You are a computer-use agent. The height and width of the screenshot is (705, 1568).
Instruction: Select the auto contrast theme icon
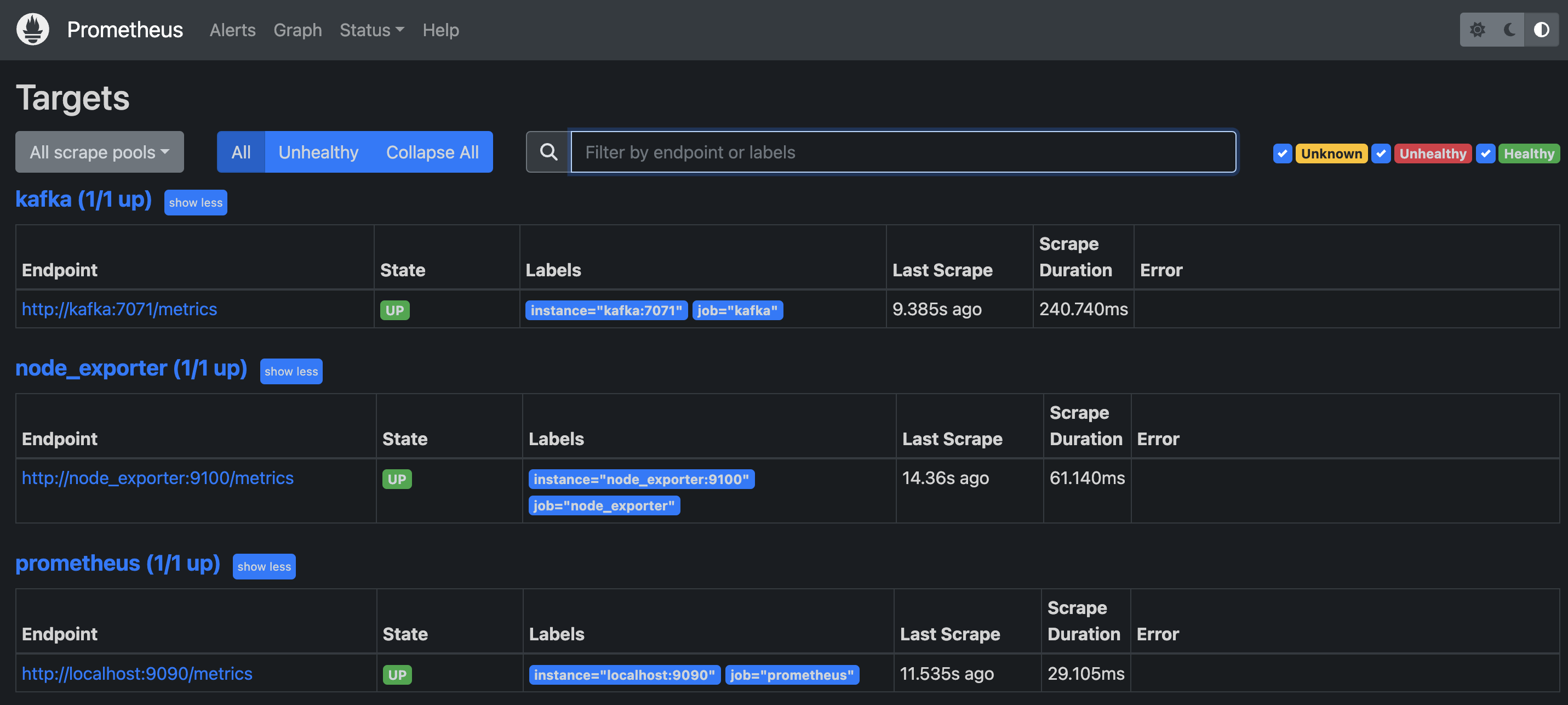click(x=1541, y=30)
